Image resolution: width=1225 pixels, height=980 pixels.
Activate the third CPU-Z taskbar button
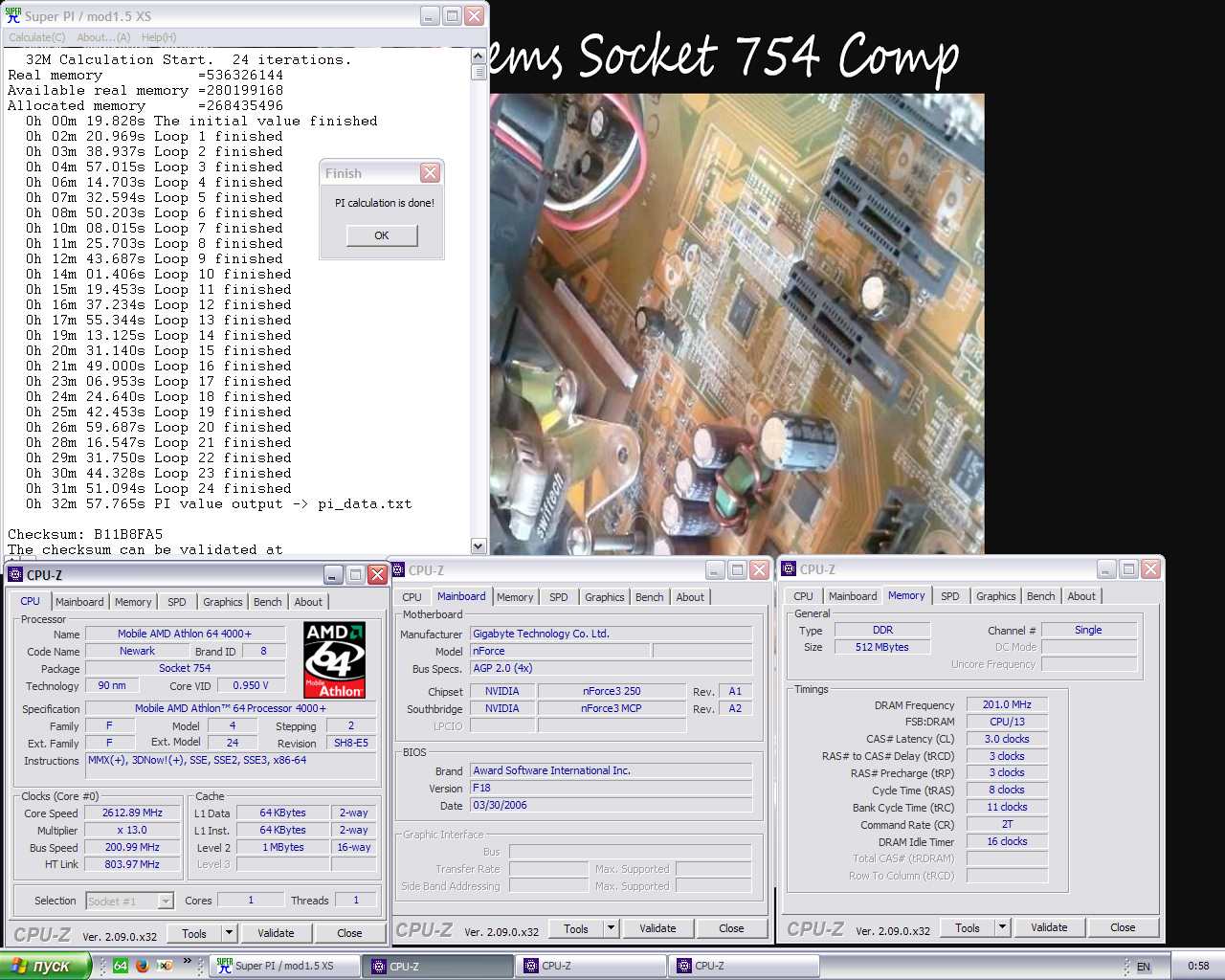coord(743,967)
